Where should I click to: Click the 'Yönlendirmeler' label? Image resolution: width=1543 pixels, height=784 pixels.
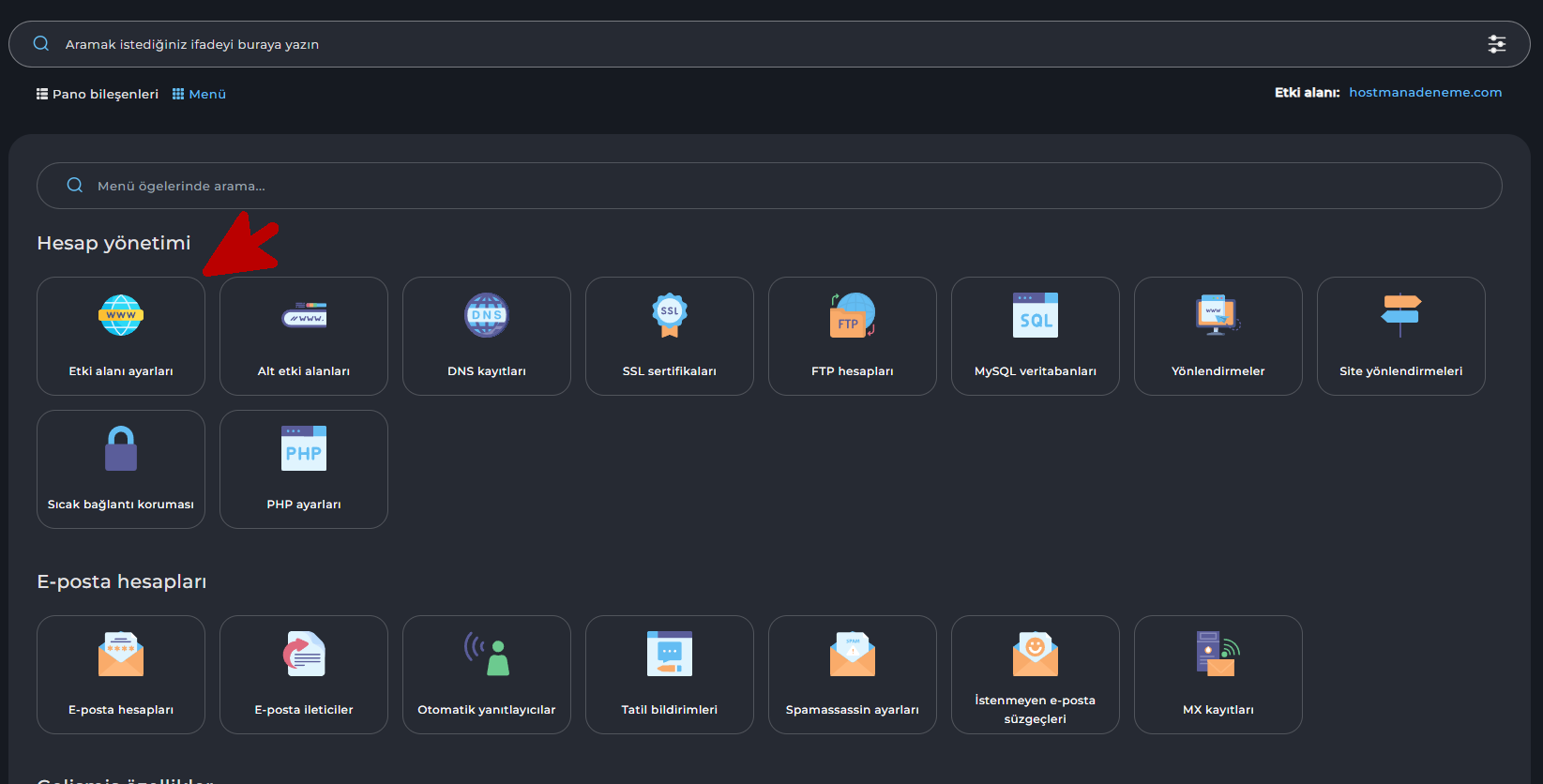click(1218, 371)
